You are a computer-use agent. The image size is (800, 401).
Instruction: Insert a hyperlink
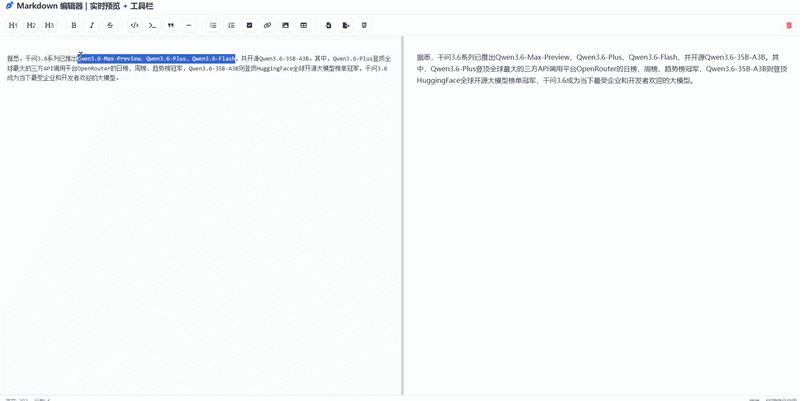tap(267, 25)
